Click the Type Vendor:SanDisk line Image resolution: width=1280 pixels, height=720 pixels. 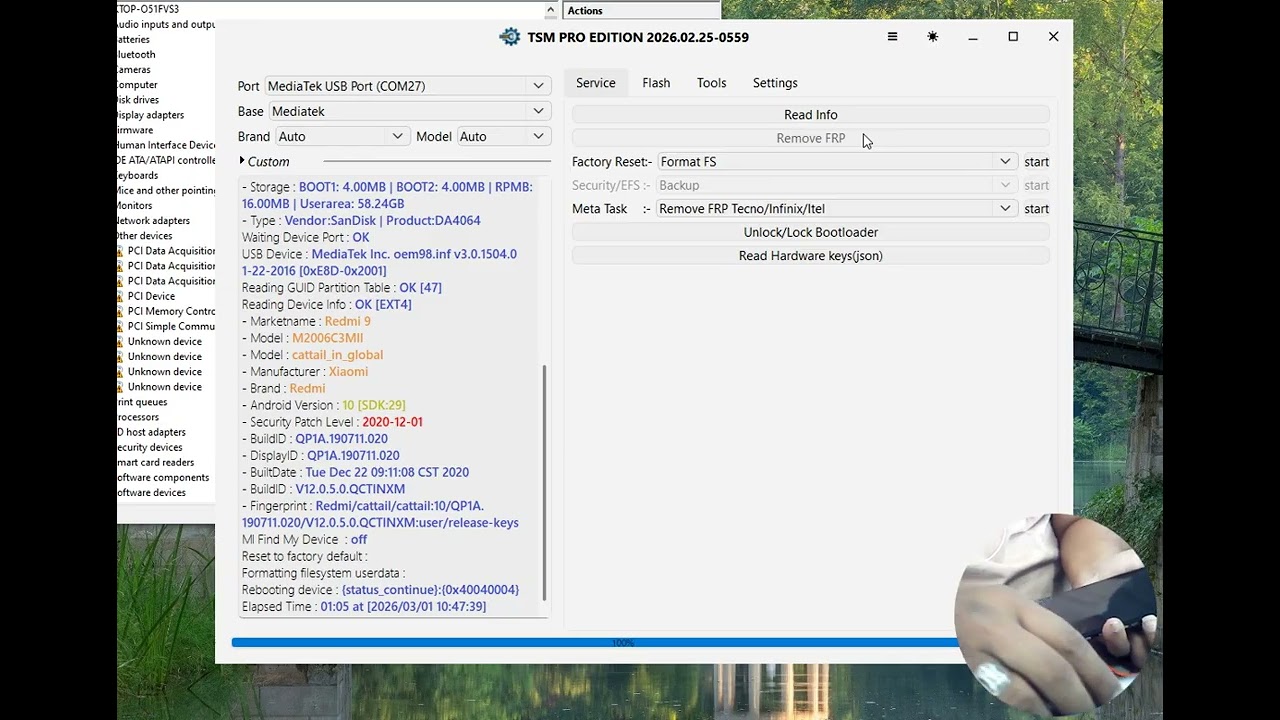361,221
